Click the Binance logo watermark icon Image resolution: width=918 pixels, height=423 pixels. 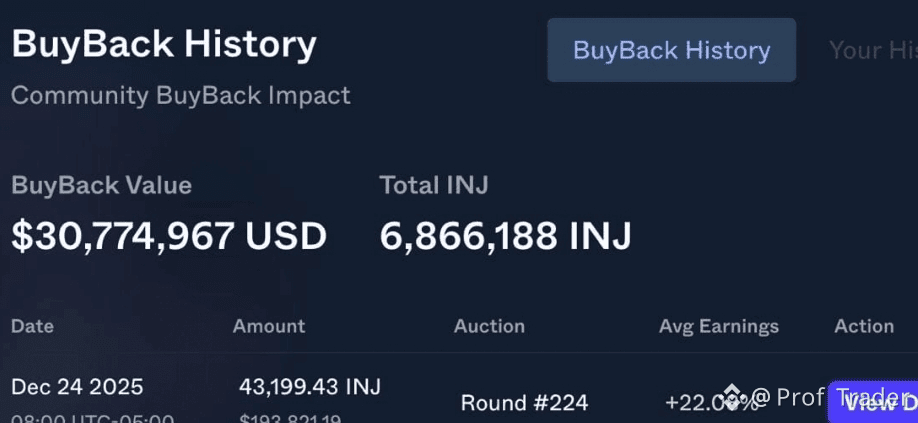[735, 399]
